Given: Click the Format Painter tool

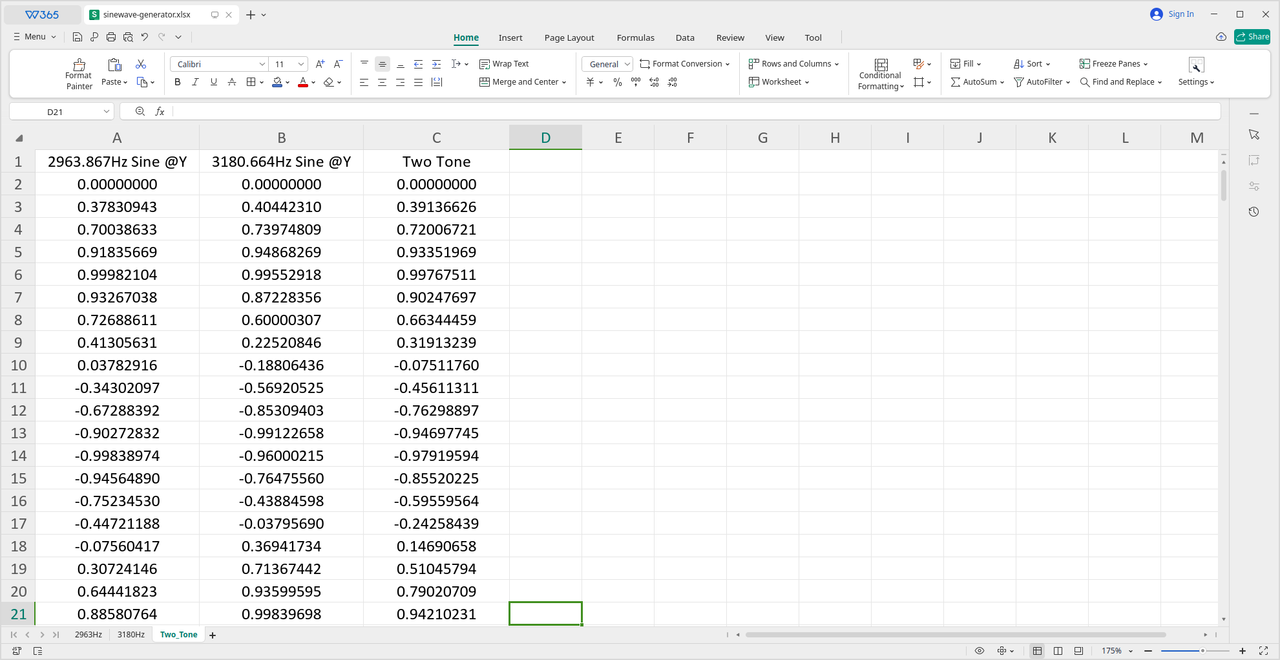Looking at the screenshot, I should click(x=78, y=73).
